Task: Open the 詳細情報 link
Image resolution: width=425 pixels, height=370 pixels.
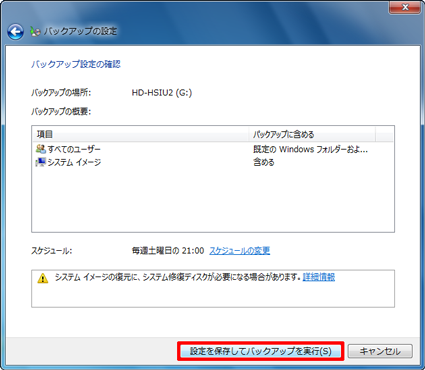Action: pos(319,277)
